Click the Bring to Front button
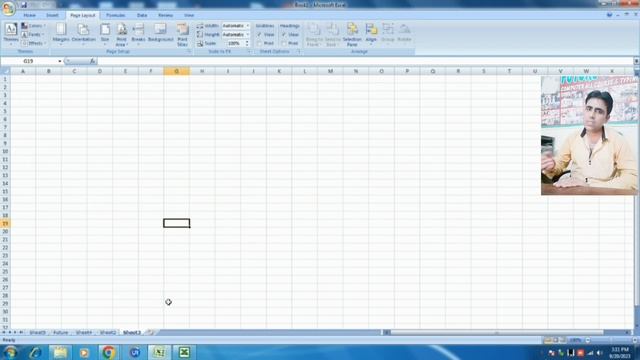This screenshot has width=640, height=360. pyautogui.click(x=314, y=35)
